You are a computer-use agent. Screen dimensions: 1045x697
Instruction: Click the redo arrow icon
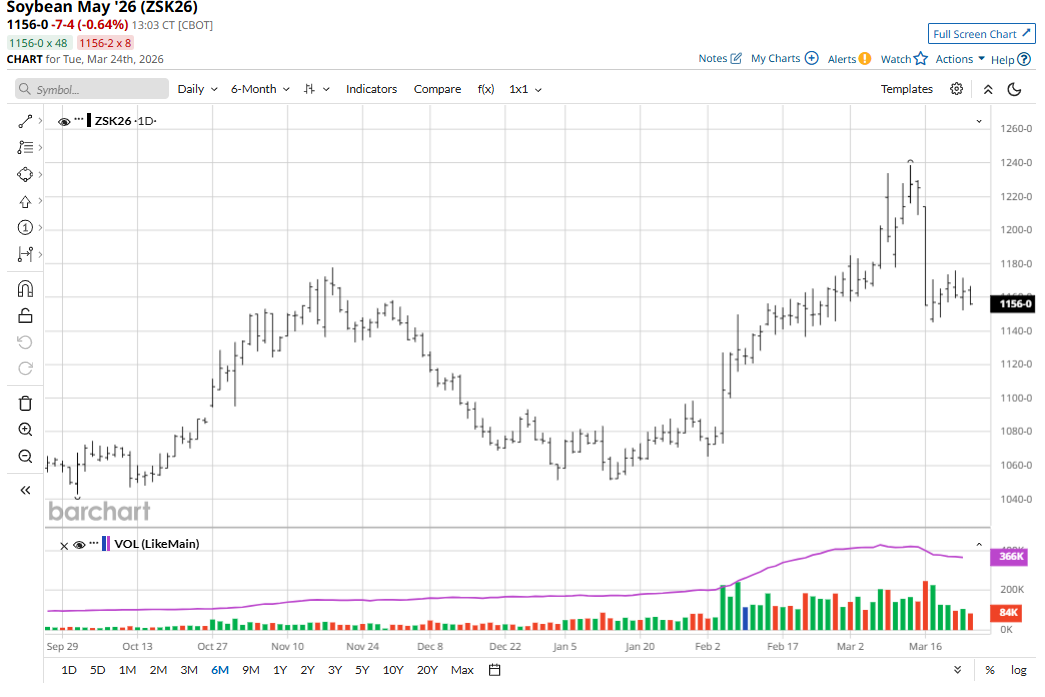(x=25, y=368)
